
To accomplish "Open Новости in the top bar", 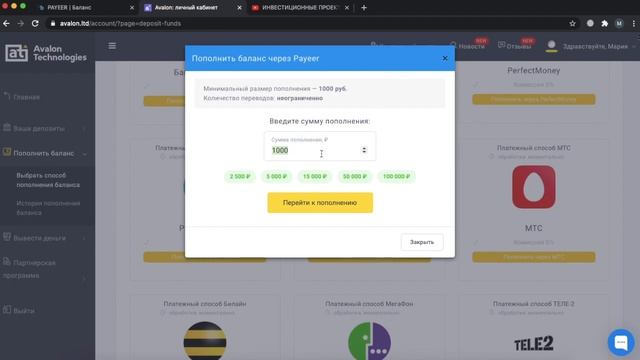I will click(471, 46).
